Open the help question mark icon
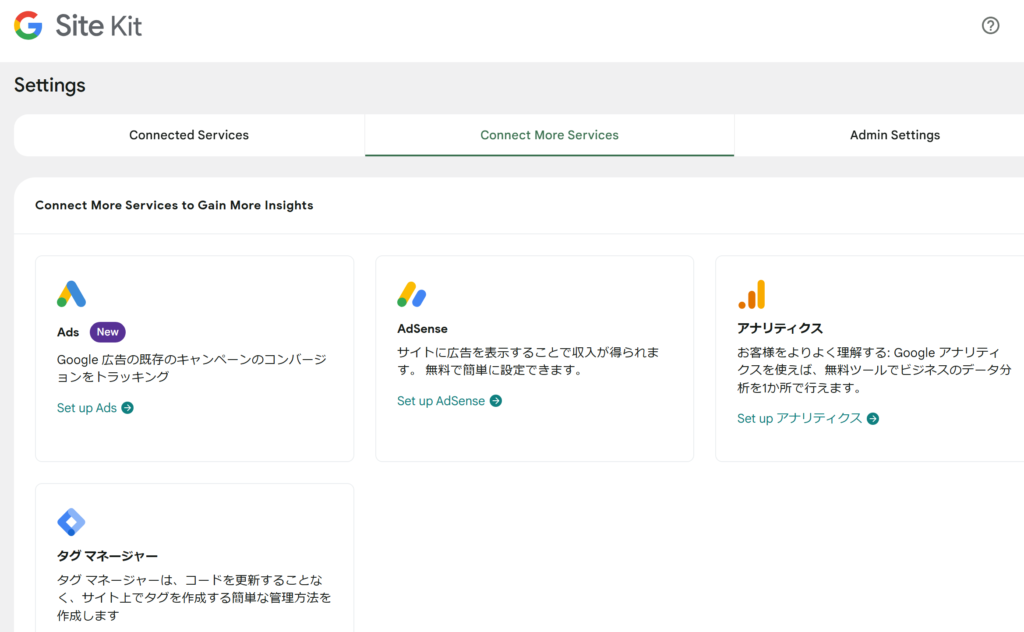The image size is (1024, 632). [990, 25]
